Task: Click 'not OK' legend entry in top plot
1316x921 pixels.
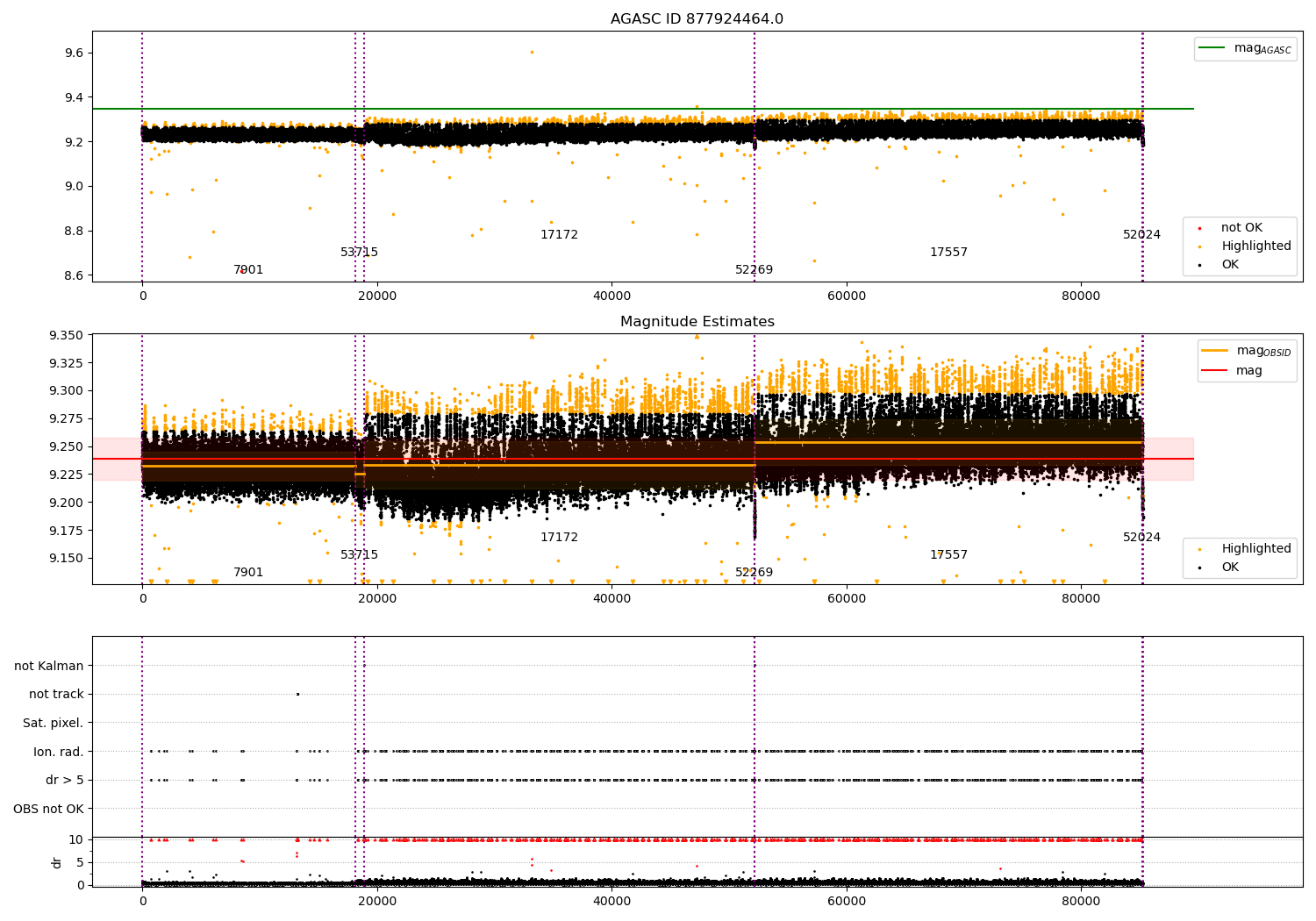Action: [1240, 228]
